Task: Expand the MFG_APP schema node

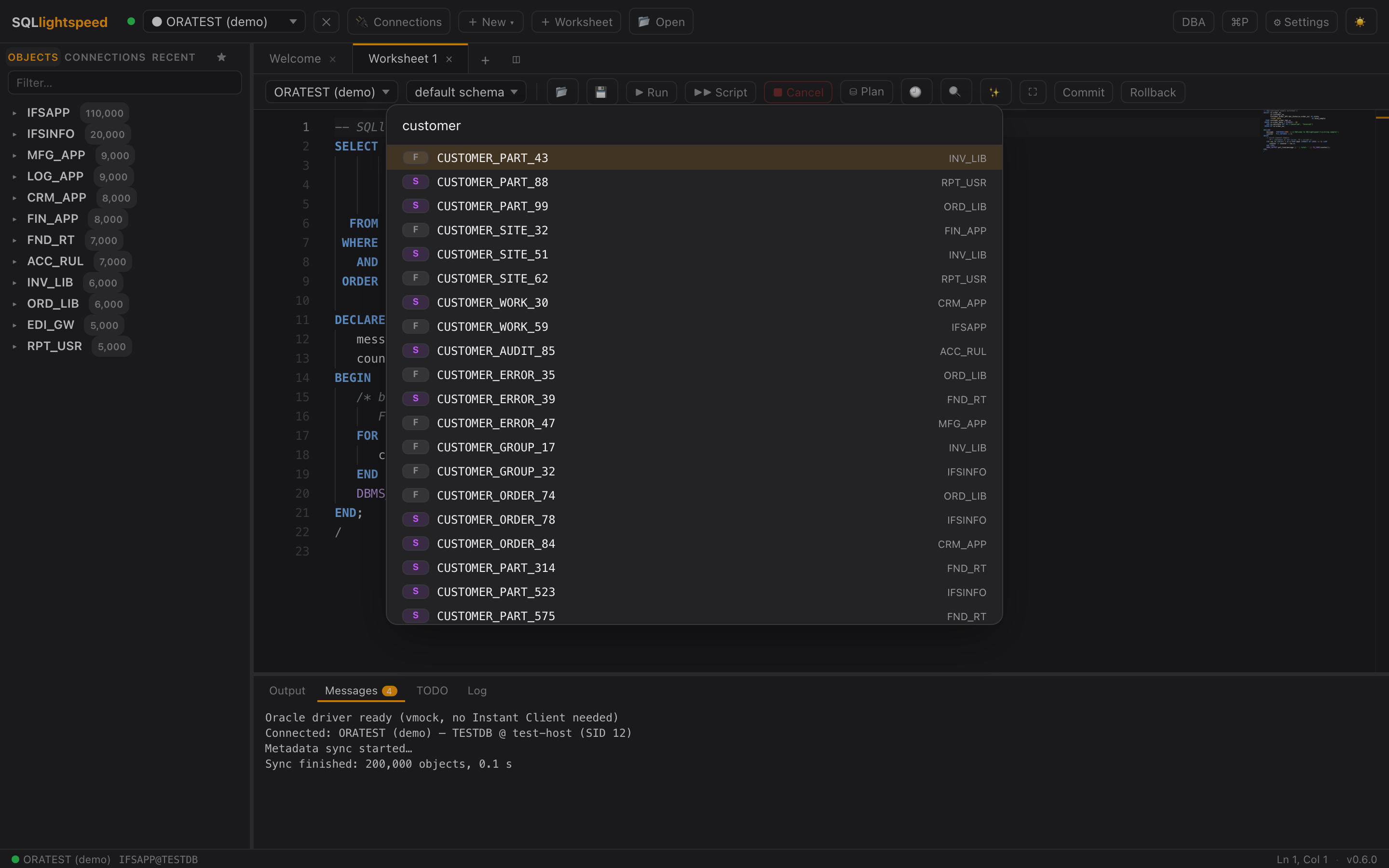Action: coord(14,156)
